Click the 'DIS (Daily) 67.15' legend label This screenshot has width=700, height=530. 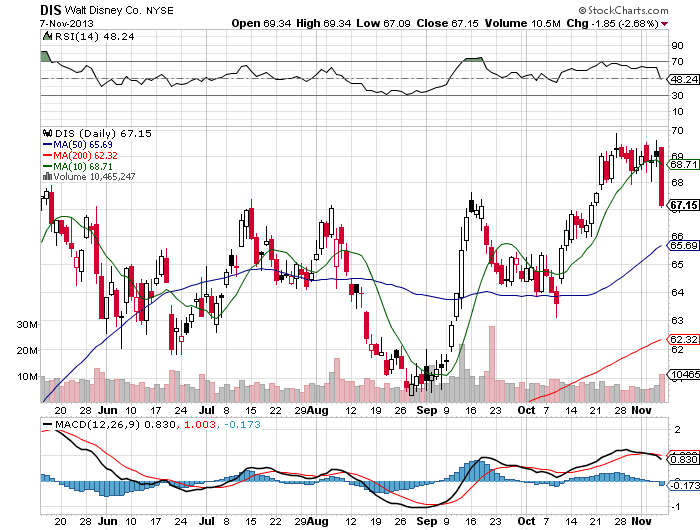pos(103,134)
